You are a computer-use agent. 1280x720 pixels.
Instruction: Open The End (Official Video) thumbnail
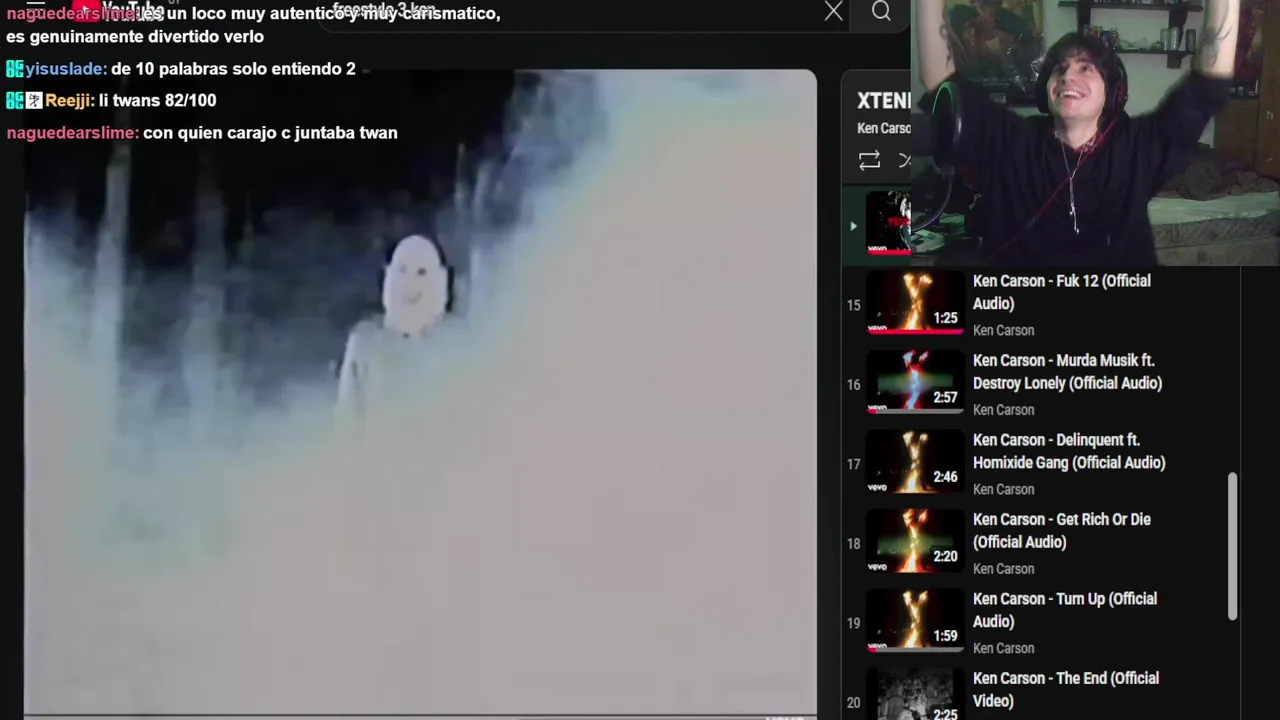pyautogui.click(x=913, y=695)
